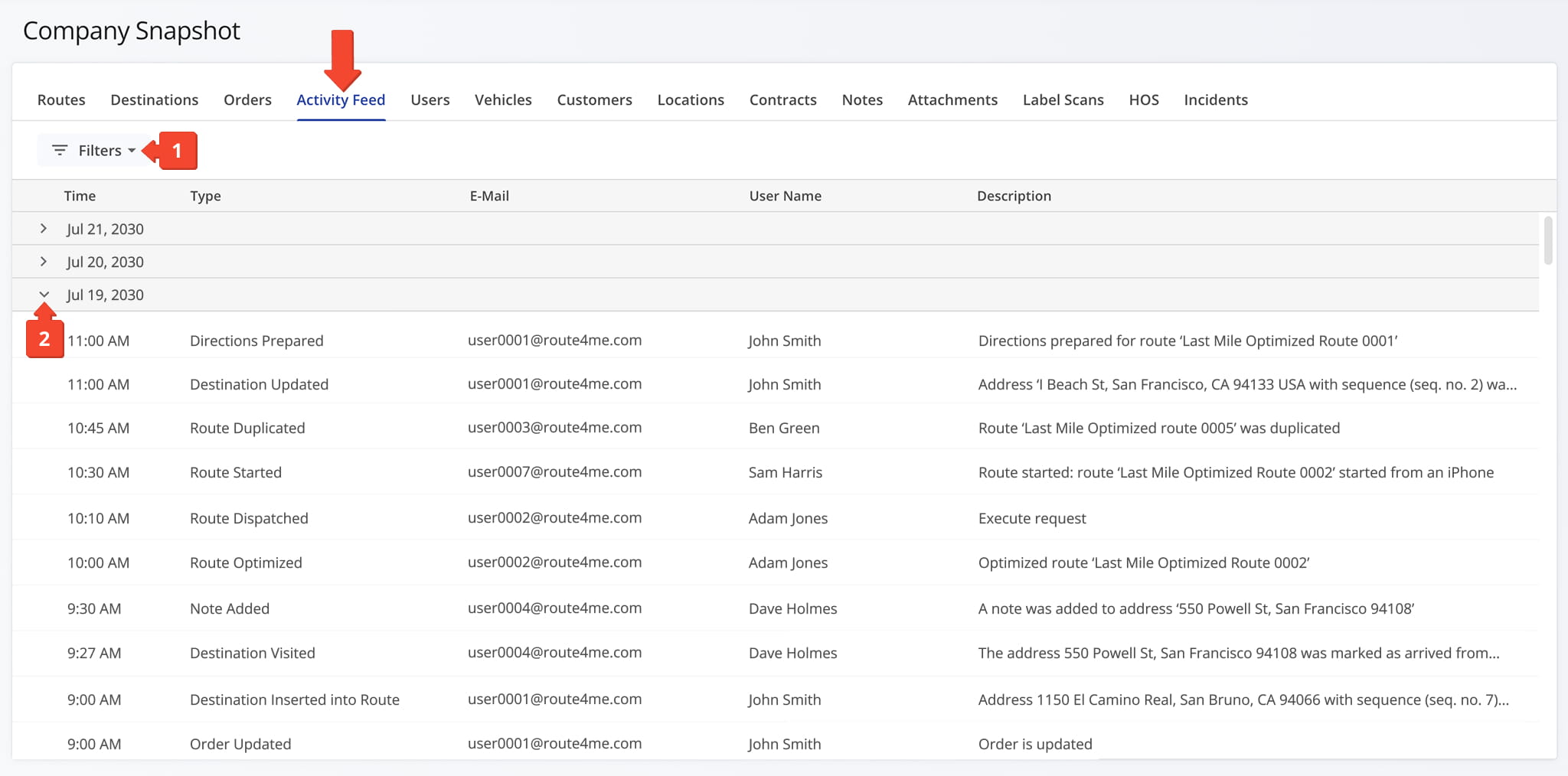Select the Destination Visited entry
Viewport: 1568px width, 776px height.
pos(253,653)
